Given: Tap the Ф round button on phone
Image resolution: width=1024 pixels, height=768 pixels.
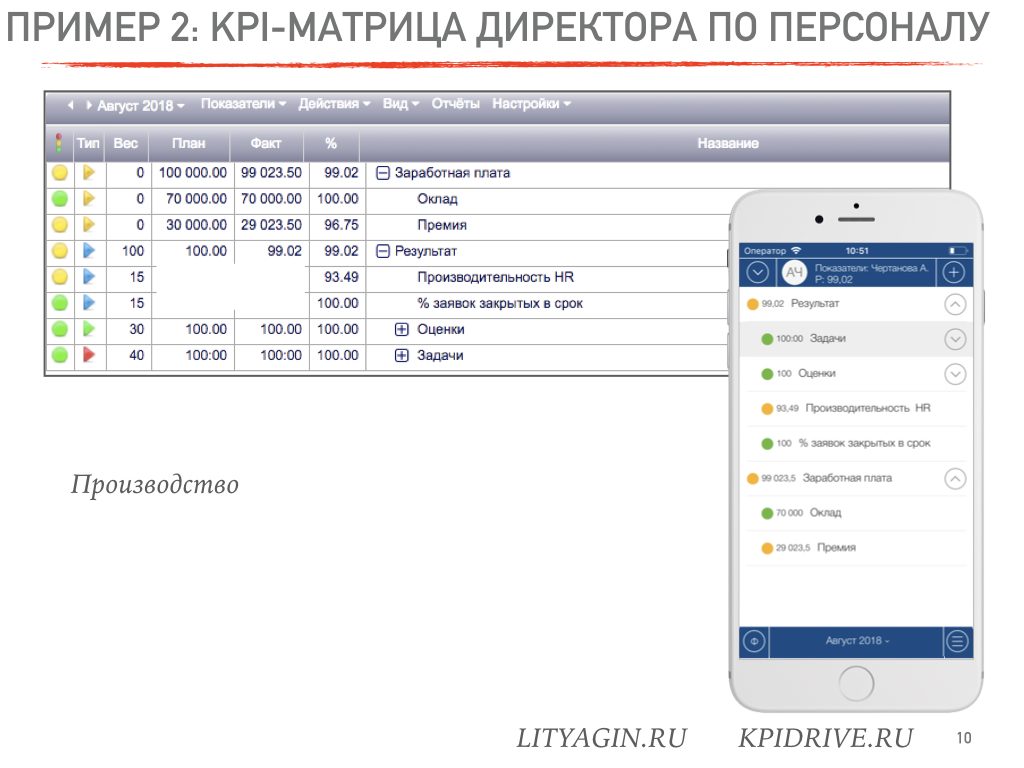Looking at the screenshot, I should pos(754,642).
